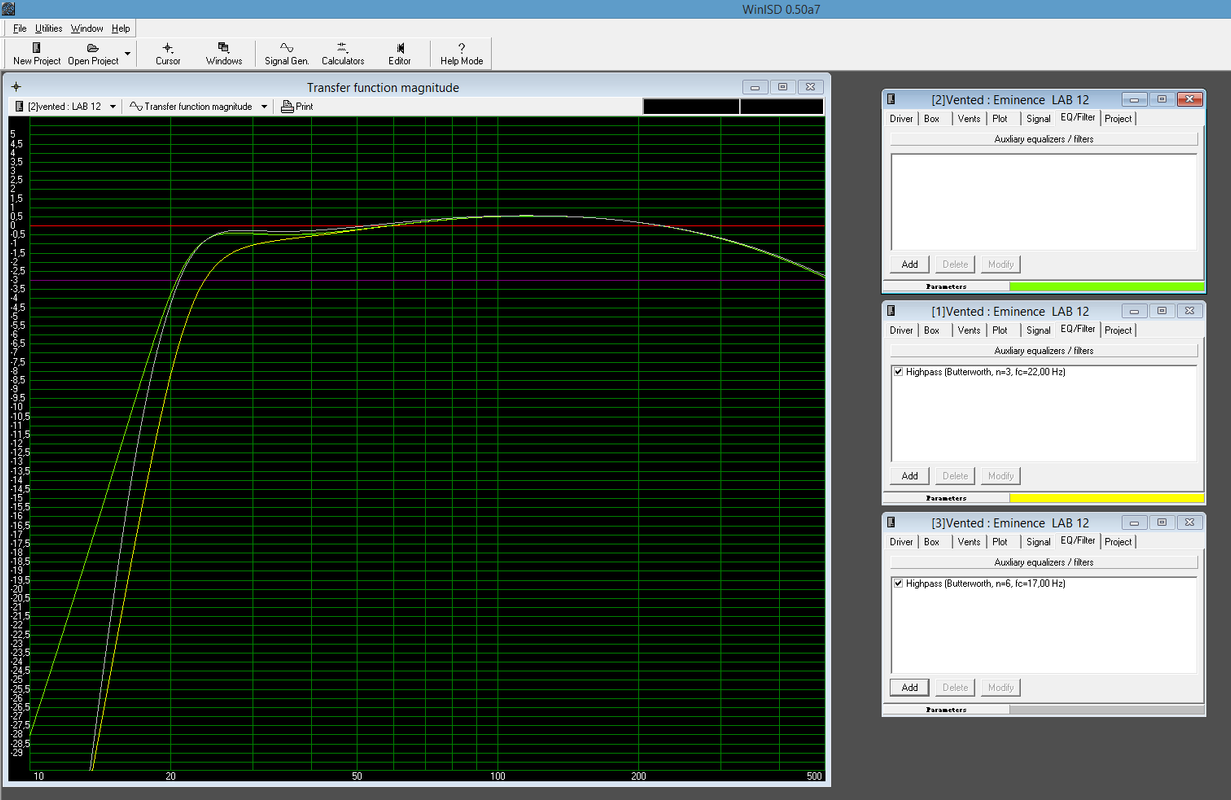The height and width of the screenshot is (800, 1231).
Task: Open Project tab in [3]Vented window
Action: click(x=1119, y=542)
